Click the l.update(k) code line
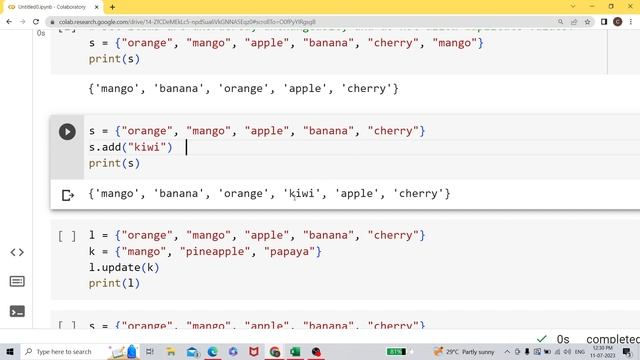 (x=124, y=268)
